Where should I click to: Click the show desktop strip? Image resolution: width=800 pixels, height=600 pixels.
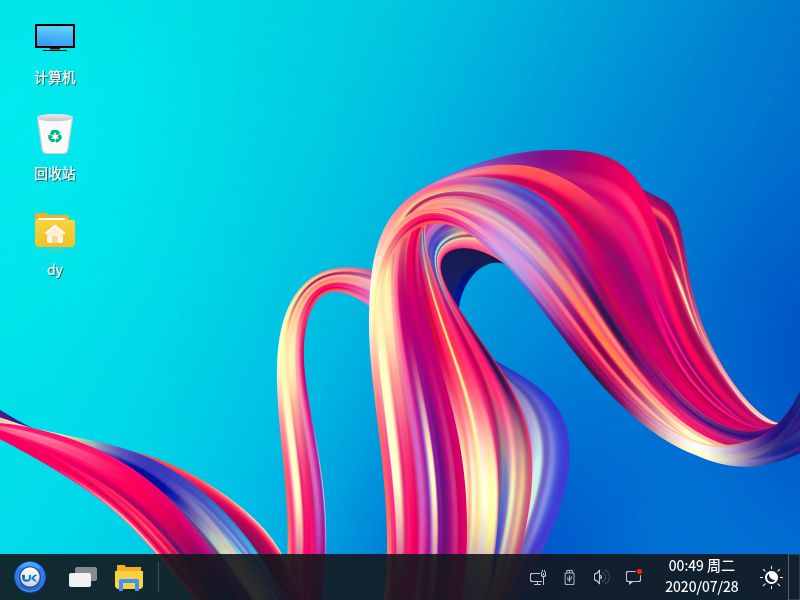pos(794,577)
